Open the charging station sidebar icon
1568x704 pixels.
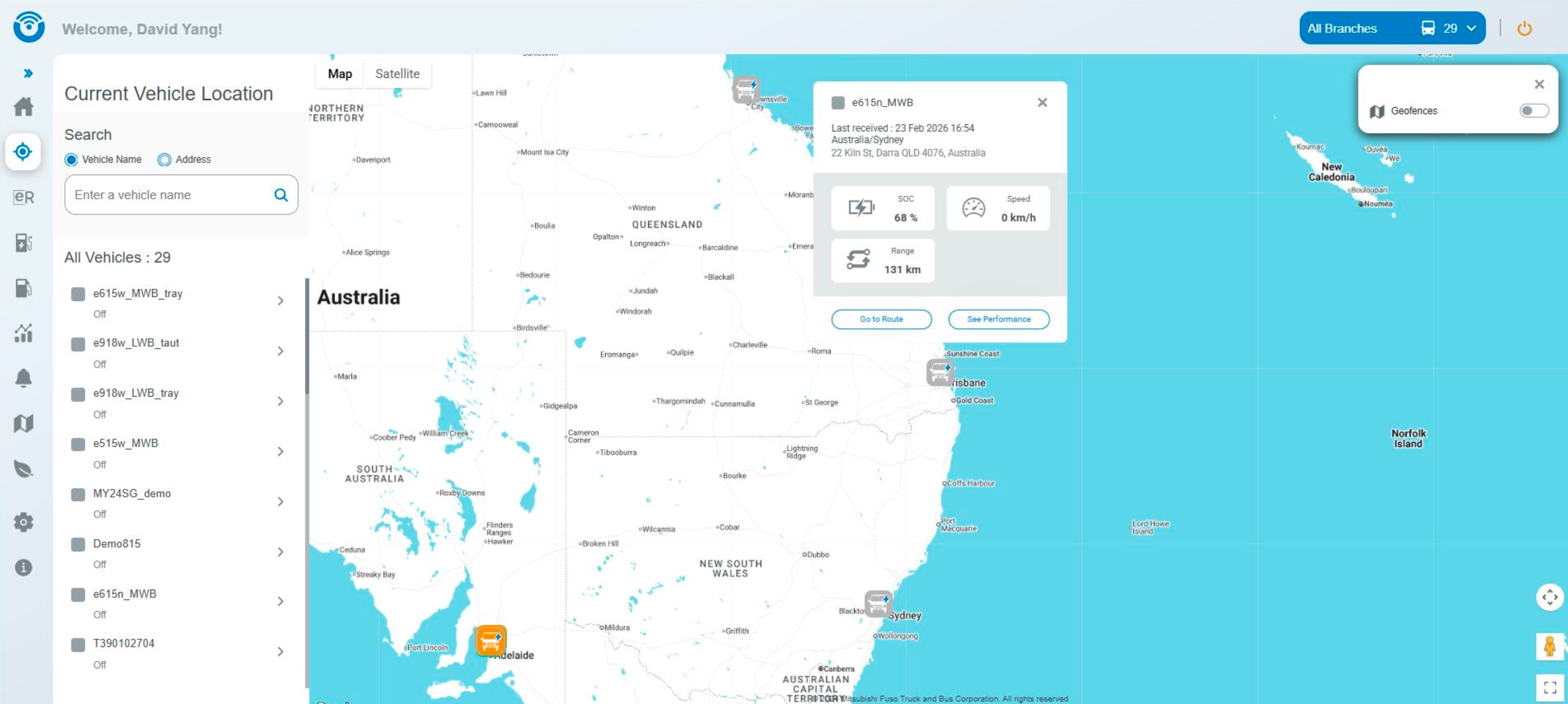pyautogui.click(x=23, y=242)
